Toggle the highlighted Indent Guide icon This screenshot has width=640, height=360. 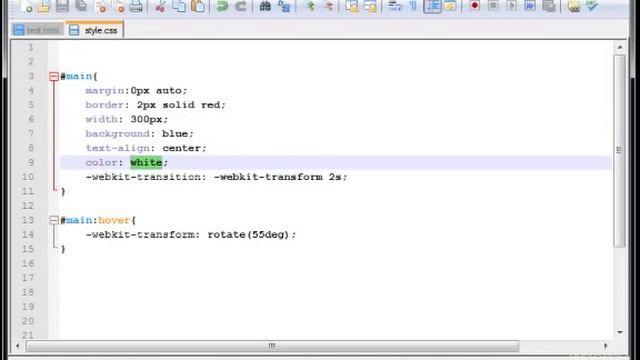(x=432, y=6)
